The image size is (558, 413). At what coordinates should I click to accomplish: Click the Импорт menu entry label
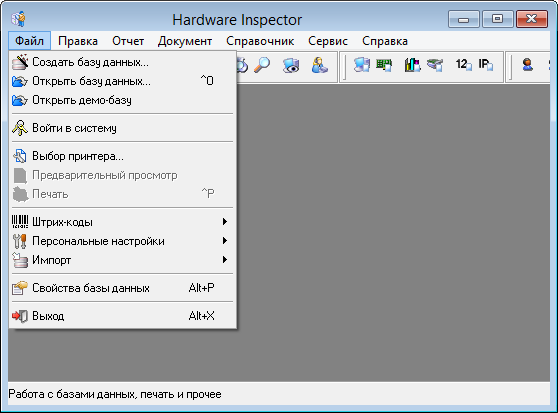tap(52, 260)
